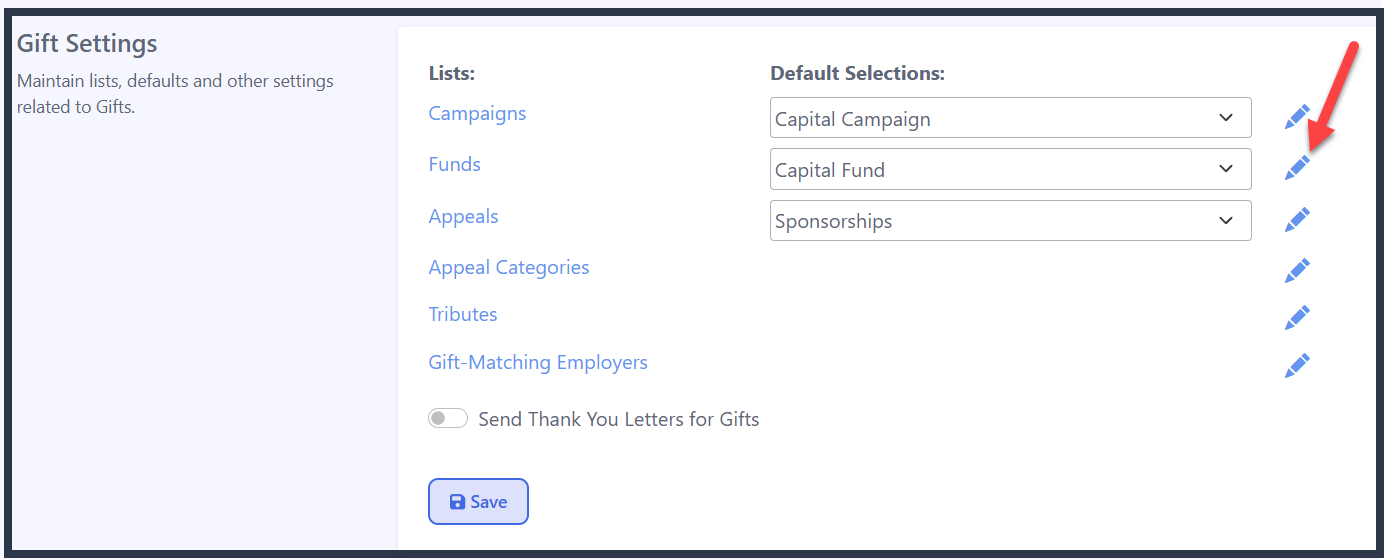The image size is (1384, 560).
Task: Open the Funds list link
Action: pos(455,164)
